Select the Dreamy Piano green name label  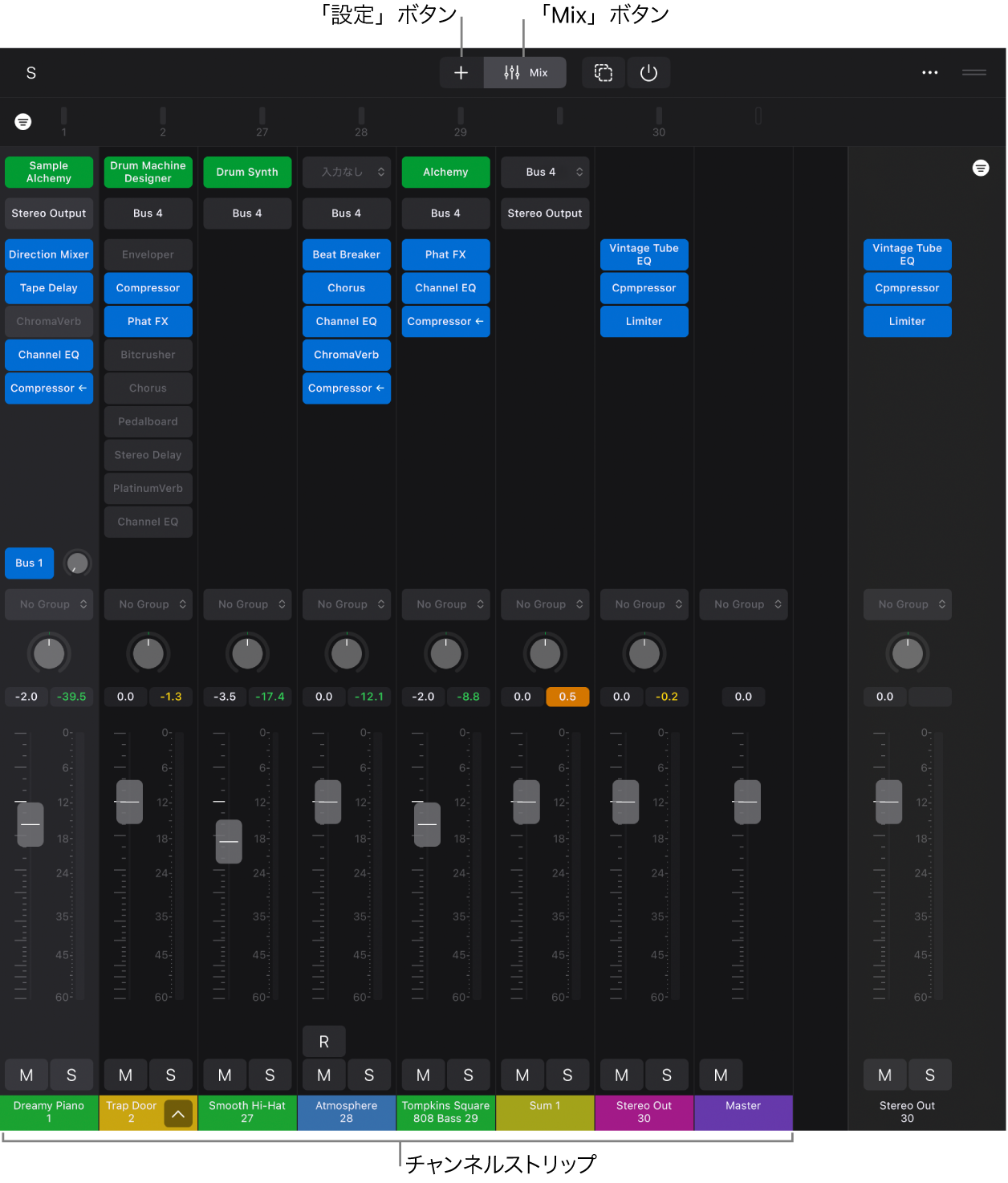click(49, 1112)
